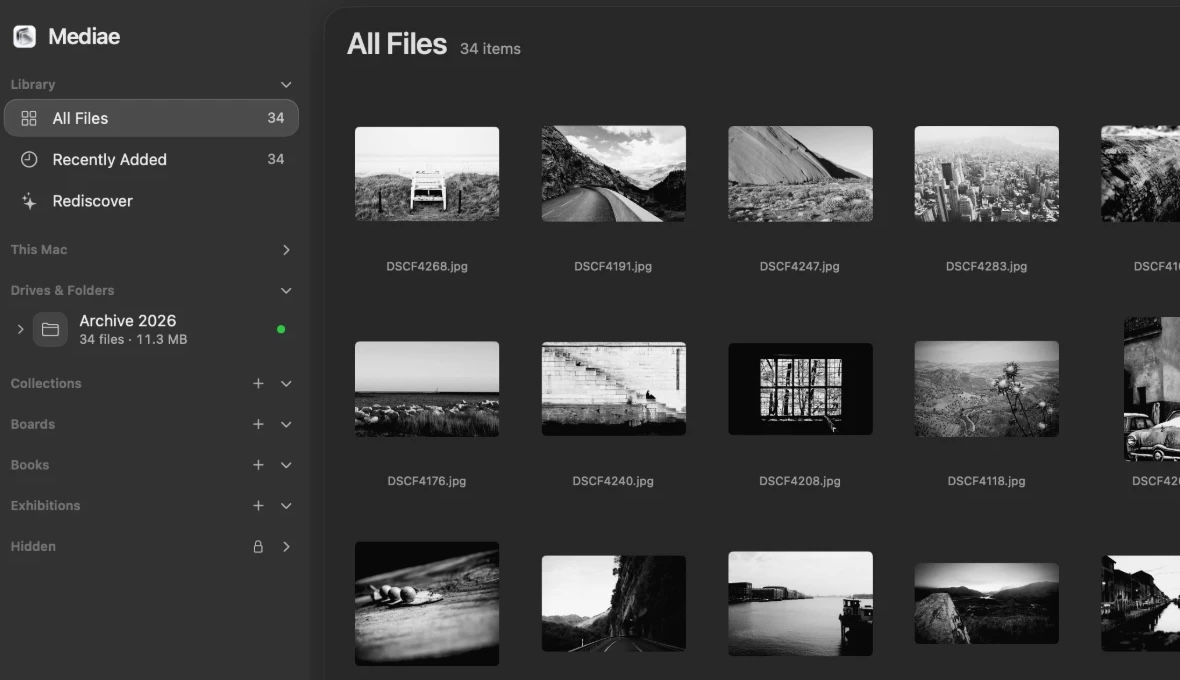Screen dimensions: 1180x680
Task: Click the Hidden section header
Action: tap(33, 547)
